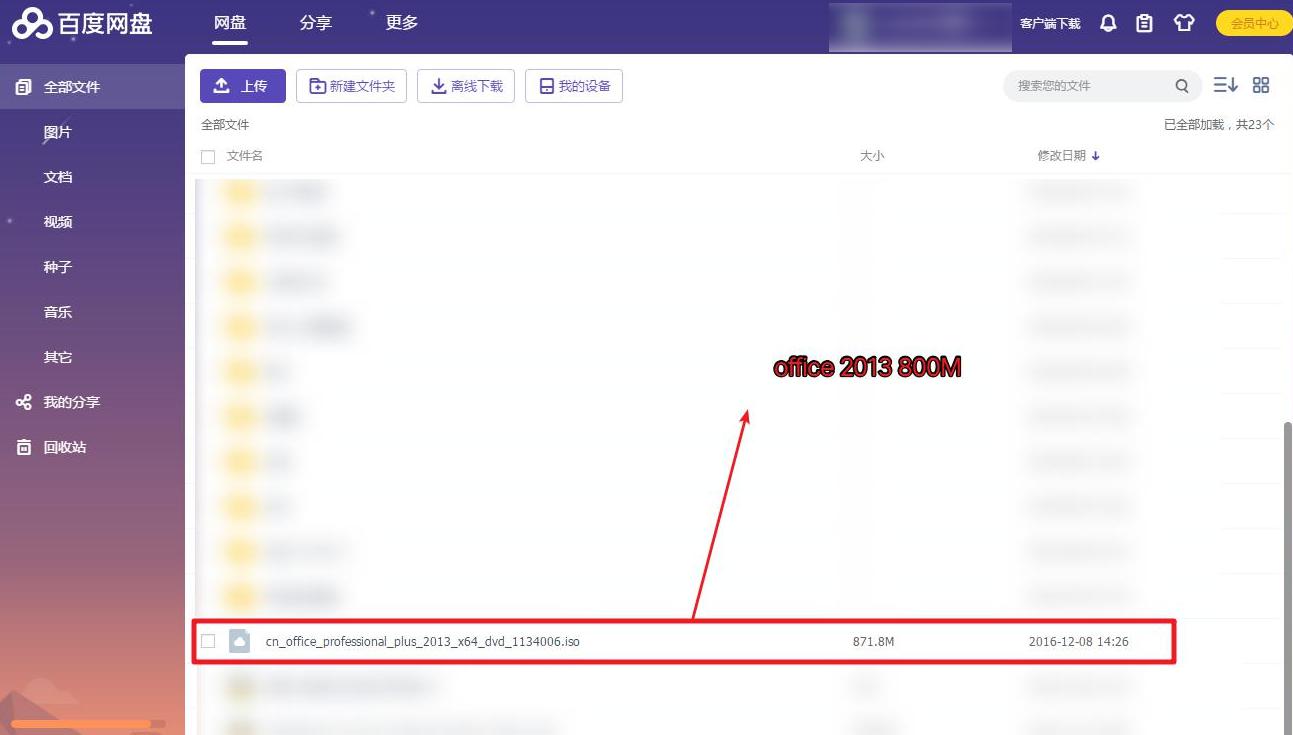
Task: Open 图片 category in the sidebar
Action: click(x=58, y=132)
